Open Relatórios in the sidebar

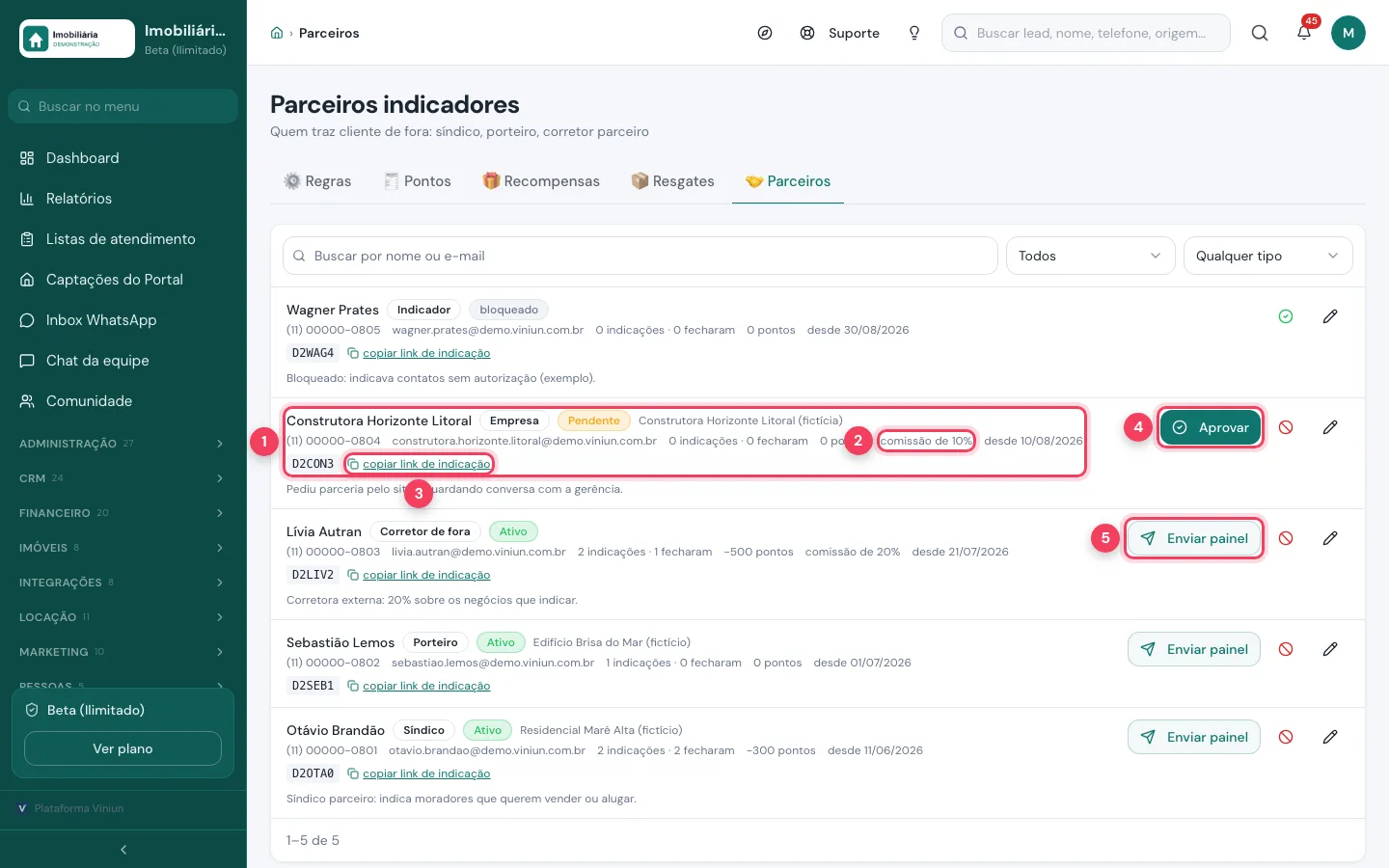[x=123, y=199]
